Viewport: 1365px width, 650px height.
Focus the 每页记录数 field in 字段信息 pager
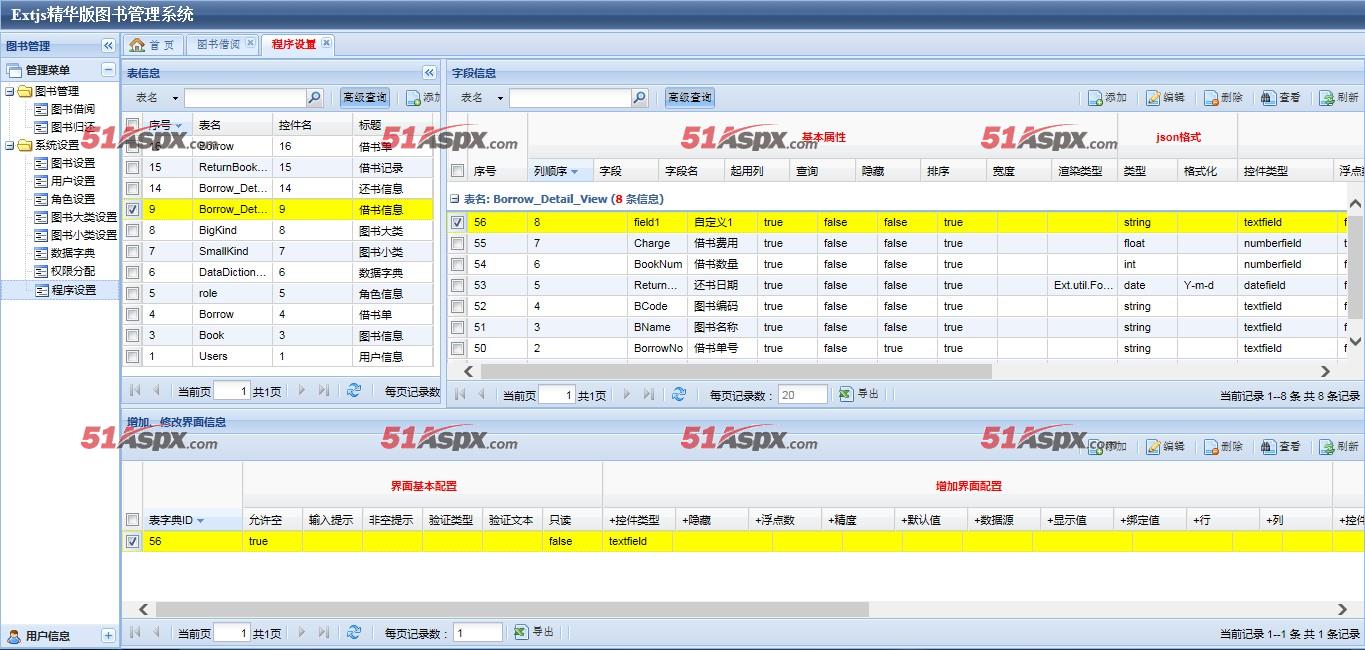tap(803, 395)
